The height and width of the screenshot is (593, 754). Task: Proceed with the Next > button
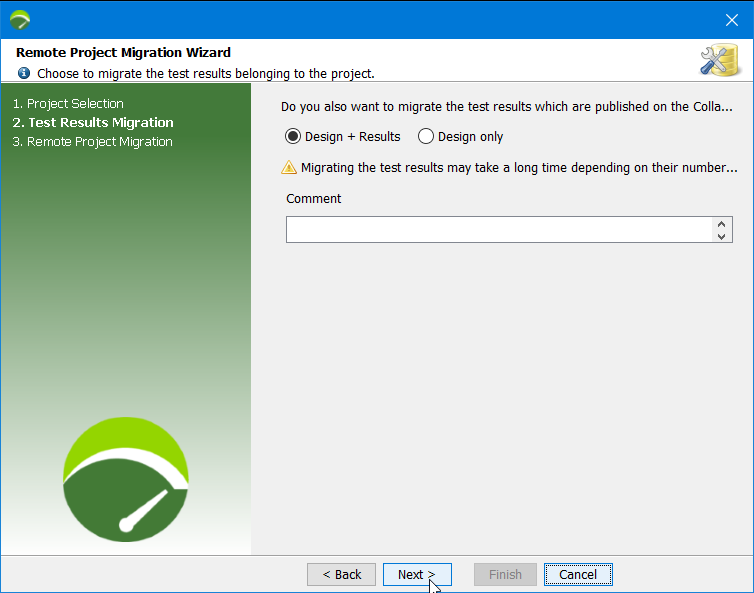[x=417, y=574]
